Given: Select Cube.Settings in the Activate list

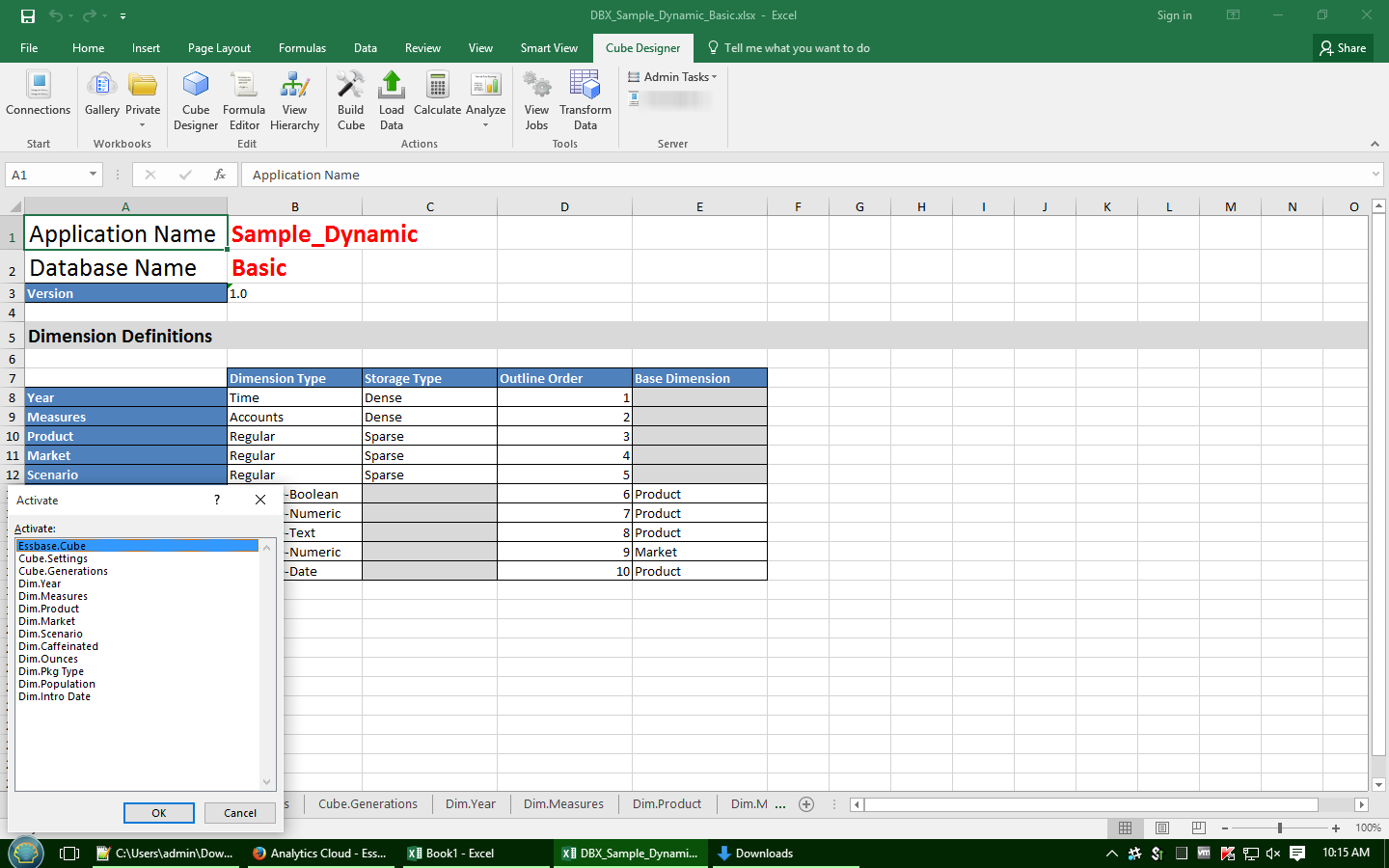Looking at the screenshot, I should 137,558.
